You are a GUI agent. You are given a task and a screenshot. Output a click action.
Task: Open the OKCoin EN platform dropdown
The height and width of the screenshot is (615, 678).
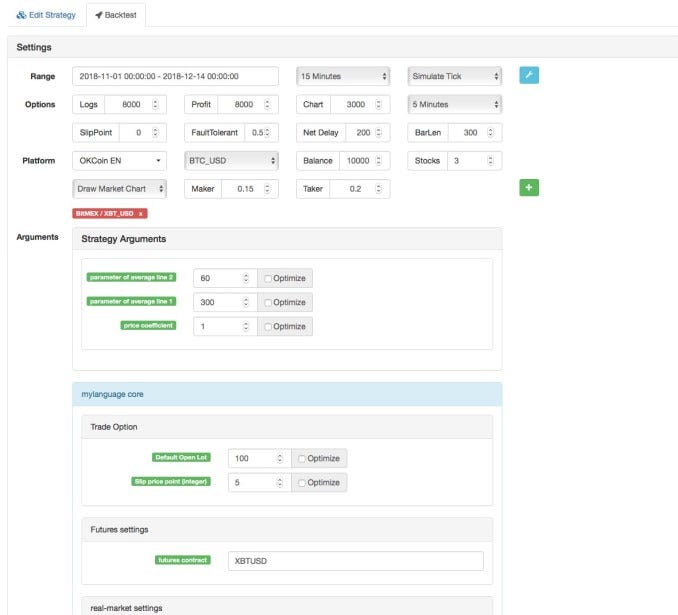click(x=119, y=161)
